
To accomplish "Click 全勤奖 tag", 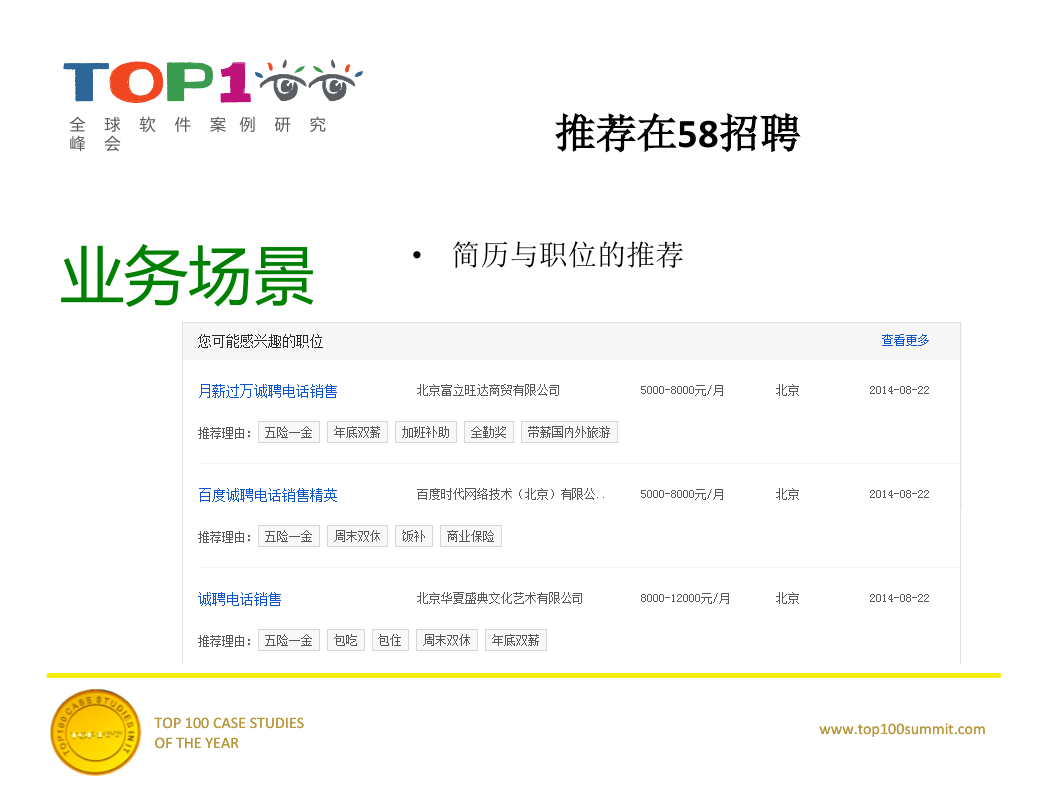I will 488,432.
